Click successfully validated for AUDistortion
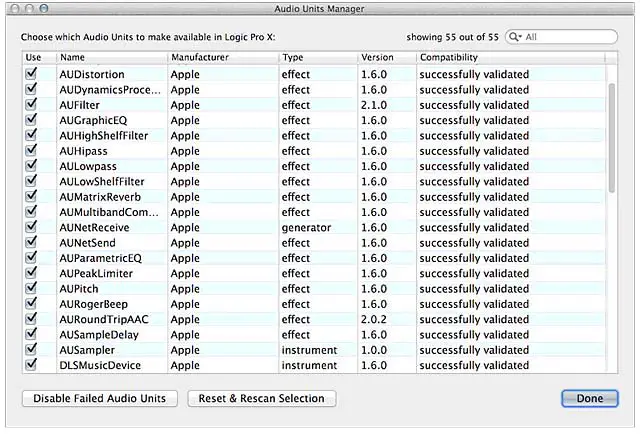Image resolution: width=640 pixels, height=436 pixels. [x=474, y=74]
